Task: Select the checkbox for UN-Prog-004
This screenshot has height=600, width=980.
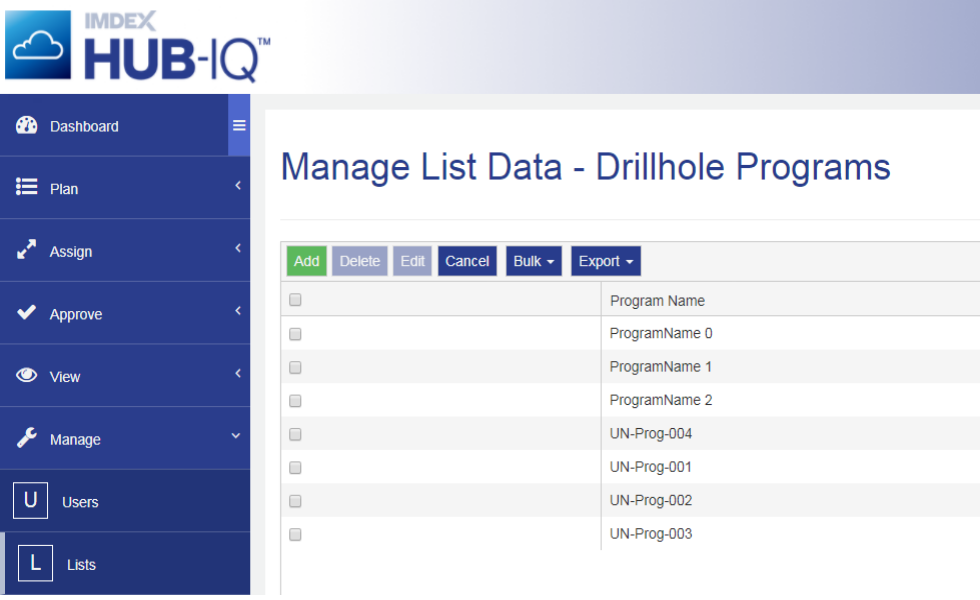Action: (x=295, y=434)
